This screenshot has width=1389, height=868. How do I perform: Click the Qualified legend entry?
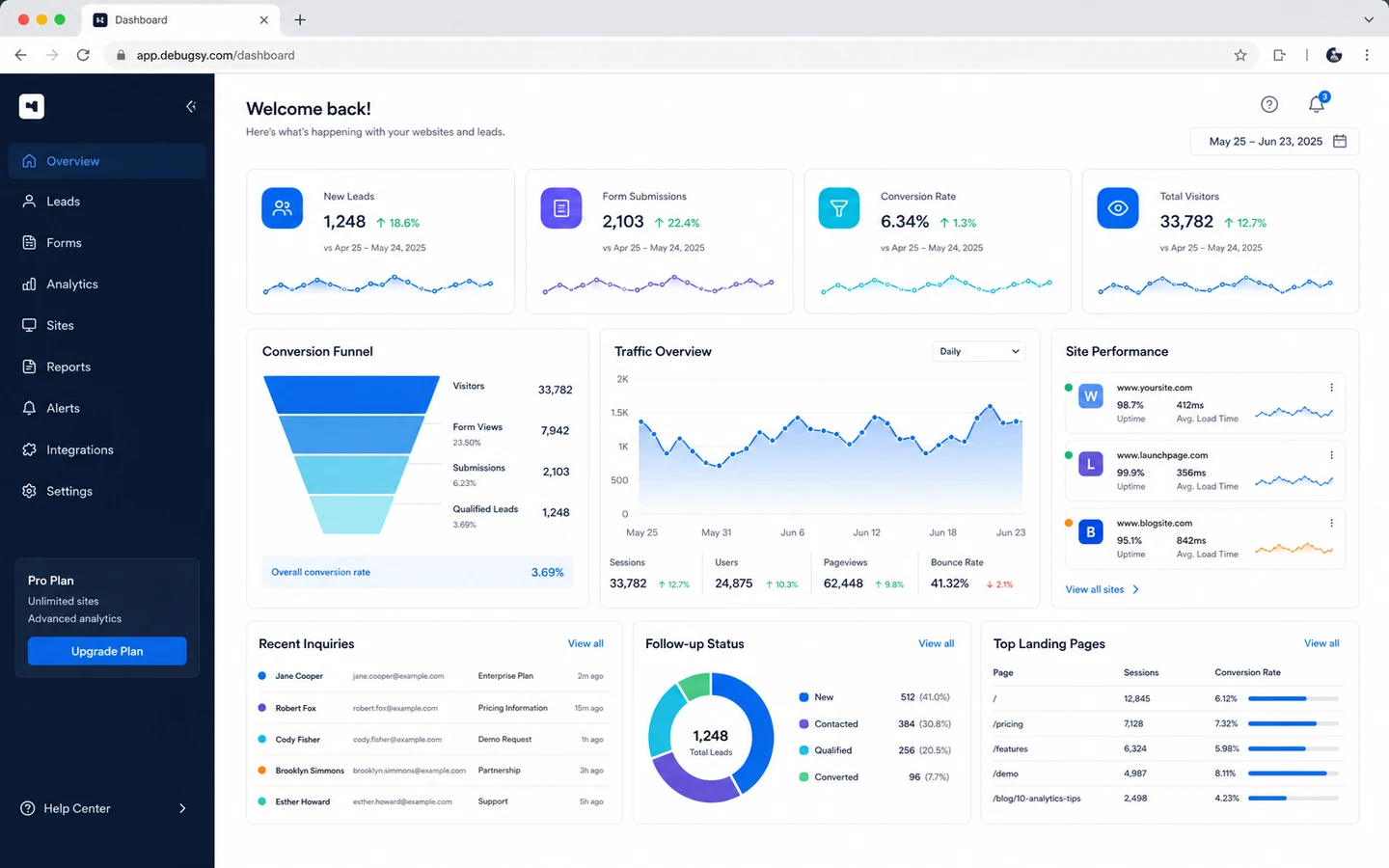[876, 750]
